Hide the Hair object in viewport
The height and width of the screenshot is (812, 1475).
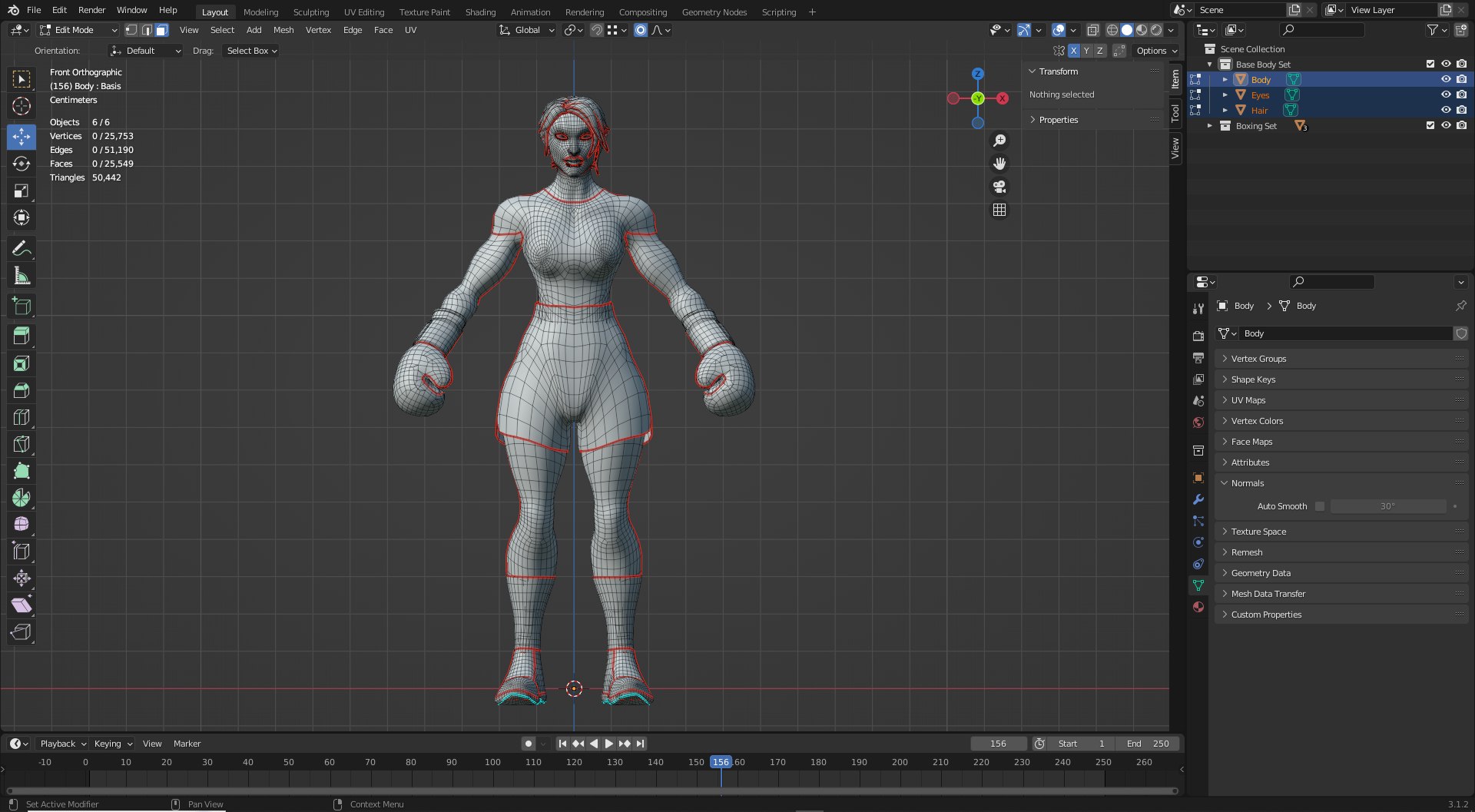[1446, 110]
